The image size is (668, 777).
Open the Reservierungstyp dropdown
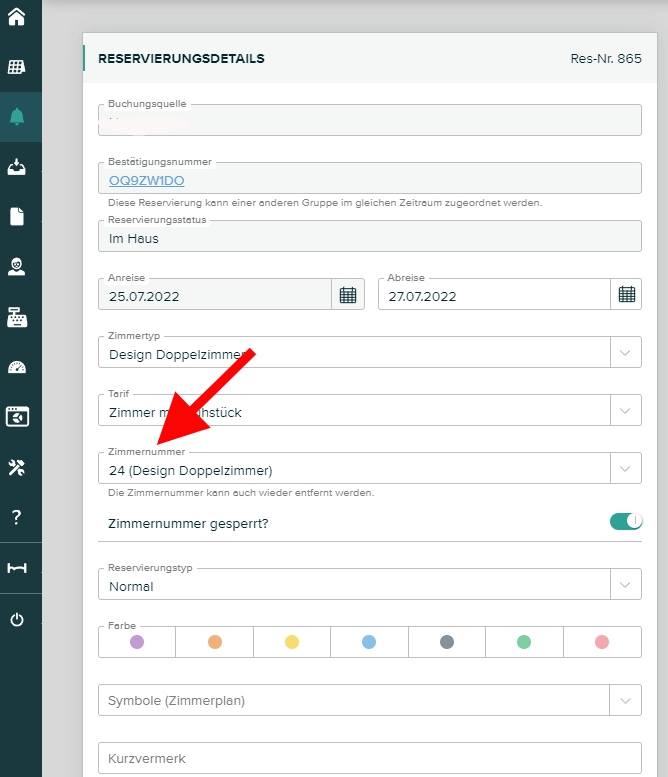point(625,584)
